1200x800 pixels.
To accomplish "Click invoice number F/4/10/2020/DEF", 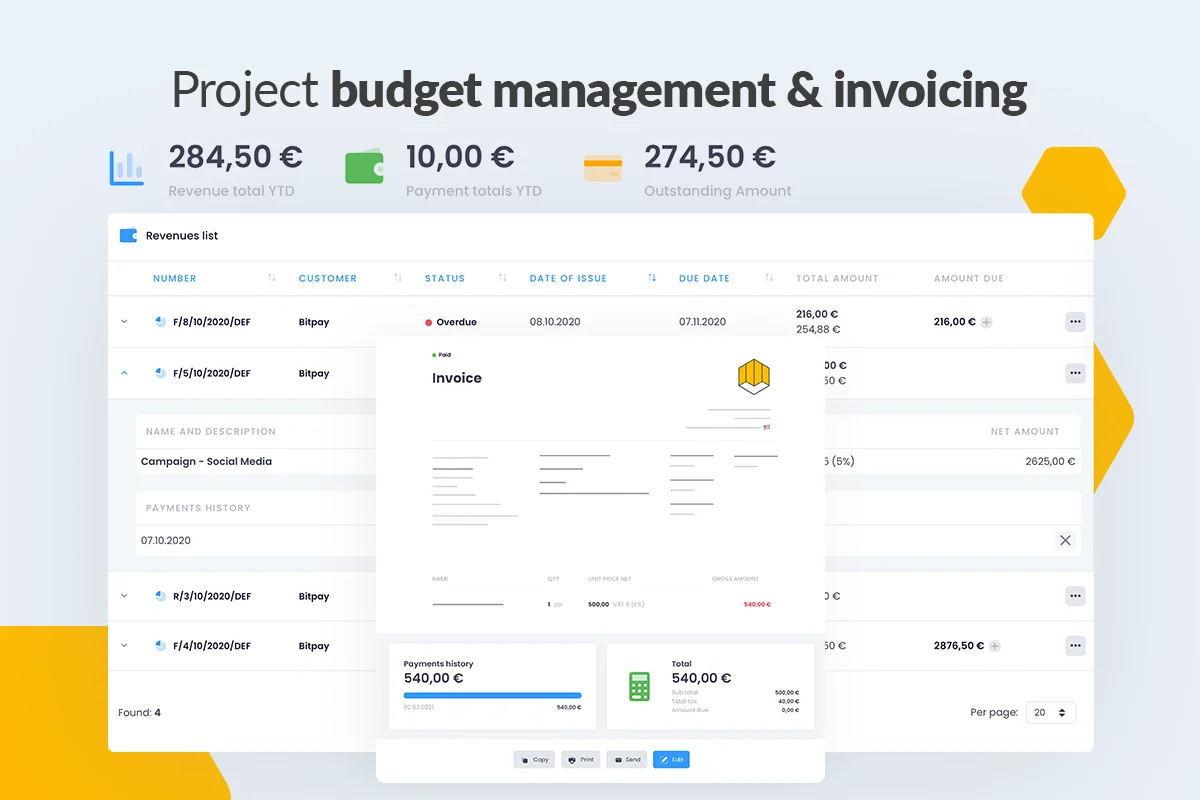I will 212,646.
